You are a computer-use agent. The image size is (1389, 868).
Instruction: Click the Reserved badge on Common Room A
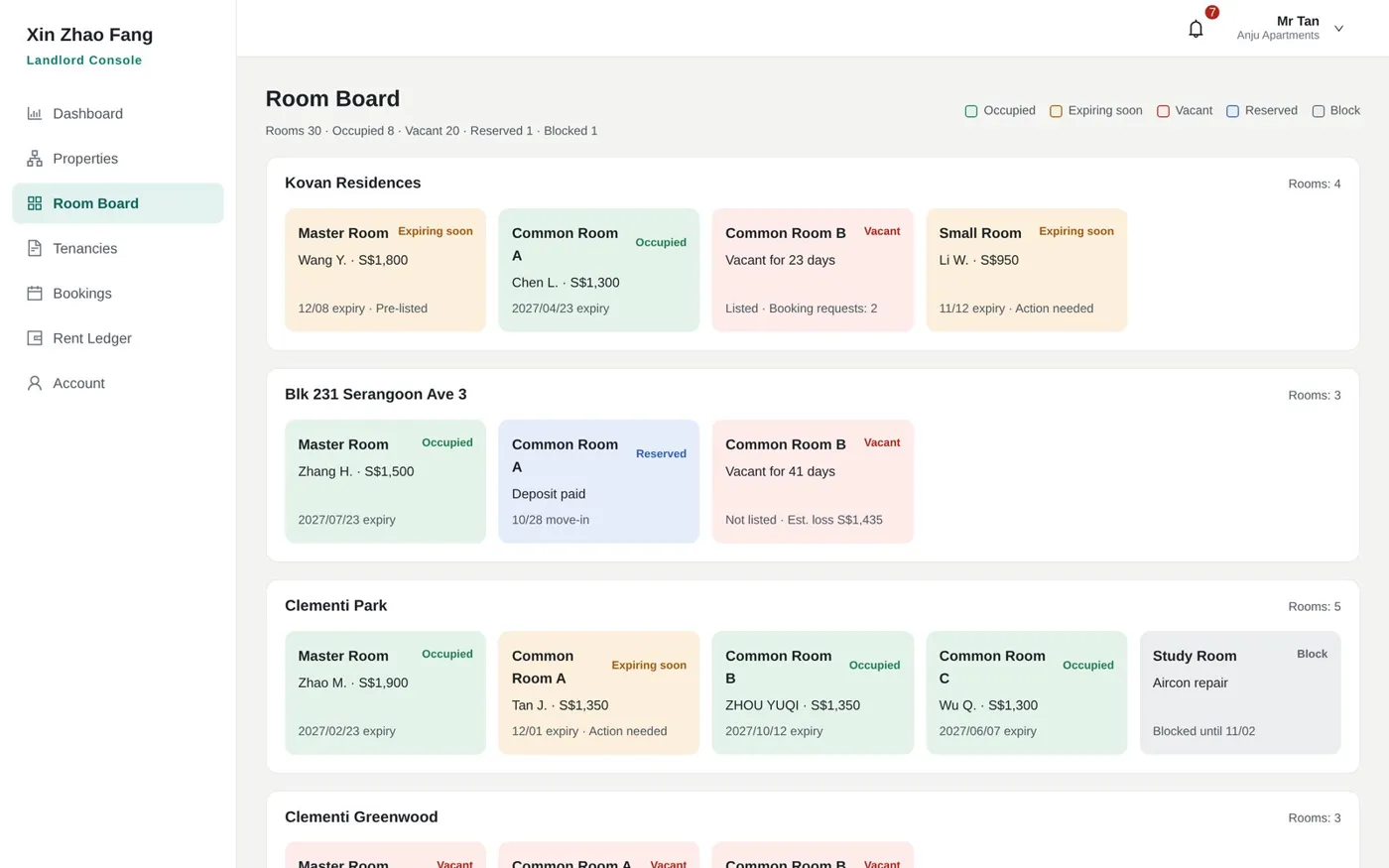(661, 453)
